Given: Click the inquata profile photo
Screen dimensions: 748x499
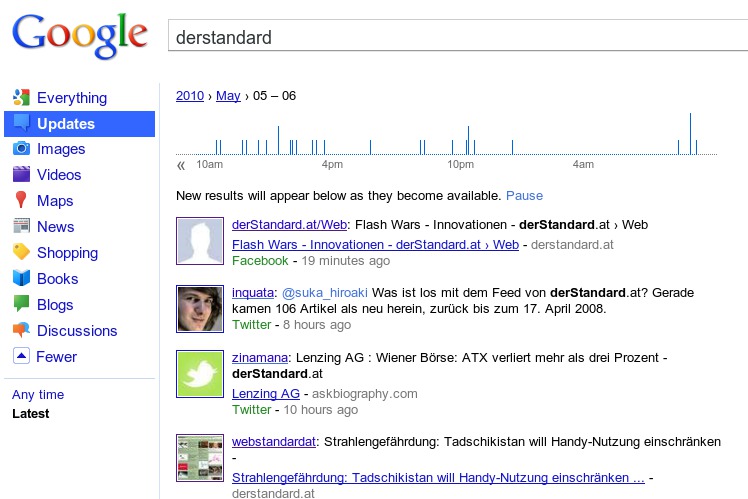Looking at the screenshot, I should point(200,309).
